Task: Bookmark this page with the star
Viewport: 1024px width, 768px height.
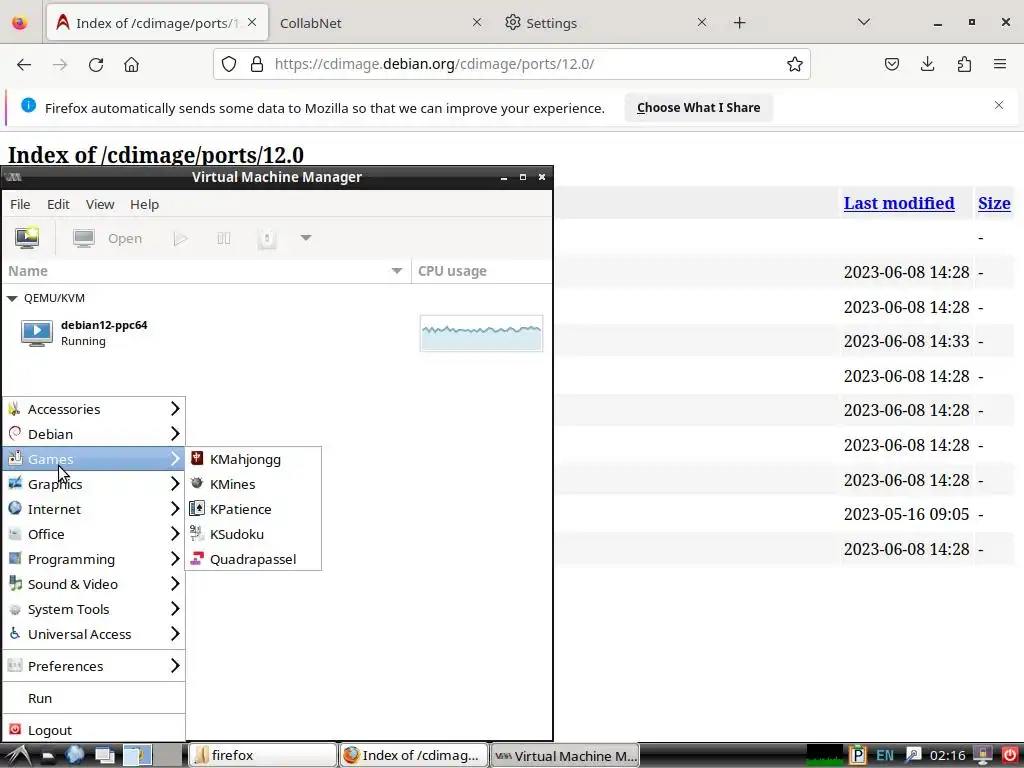Action: point(795,64)
